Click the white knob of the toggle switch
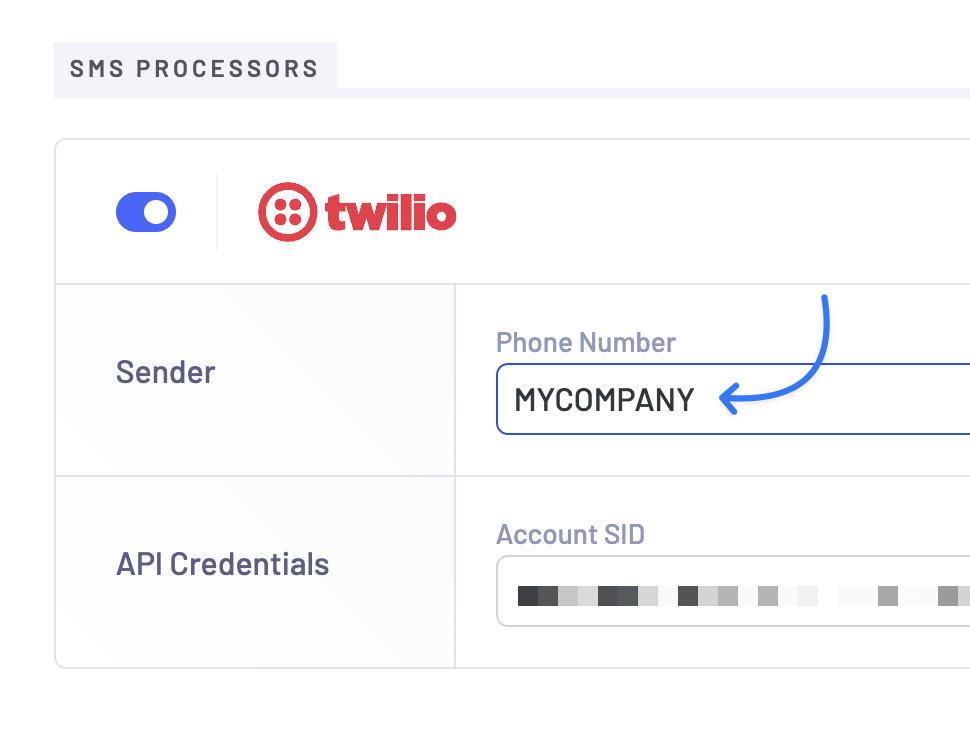 pyautogui.click(x=156, y=212)
